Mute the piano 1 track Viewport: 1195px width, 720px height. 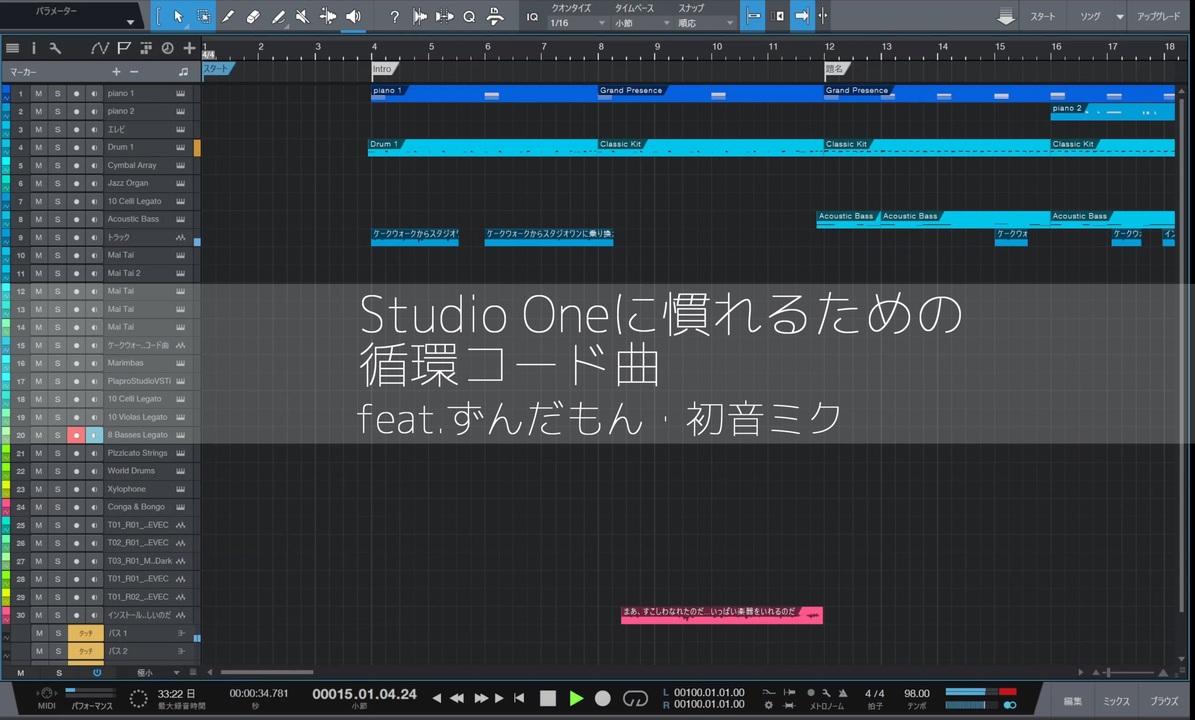38,94
